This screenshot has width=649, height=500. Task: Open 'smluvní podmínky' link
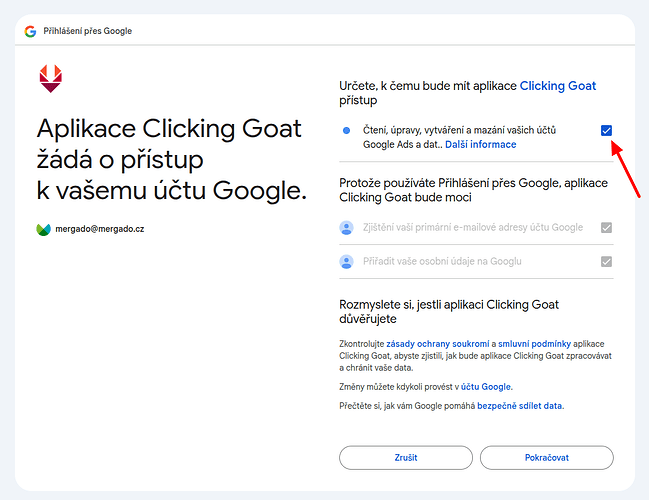(534, 344)
